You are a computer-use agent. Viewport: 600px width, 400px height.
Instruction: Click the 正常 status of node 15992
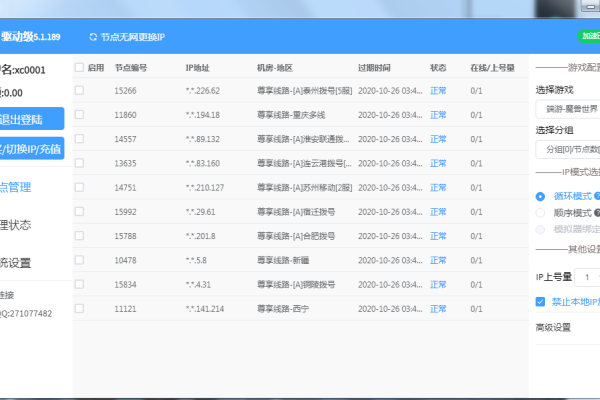point(438,212)
